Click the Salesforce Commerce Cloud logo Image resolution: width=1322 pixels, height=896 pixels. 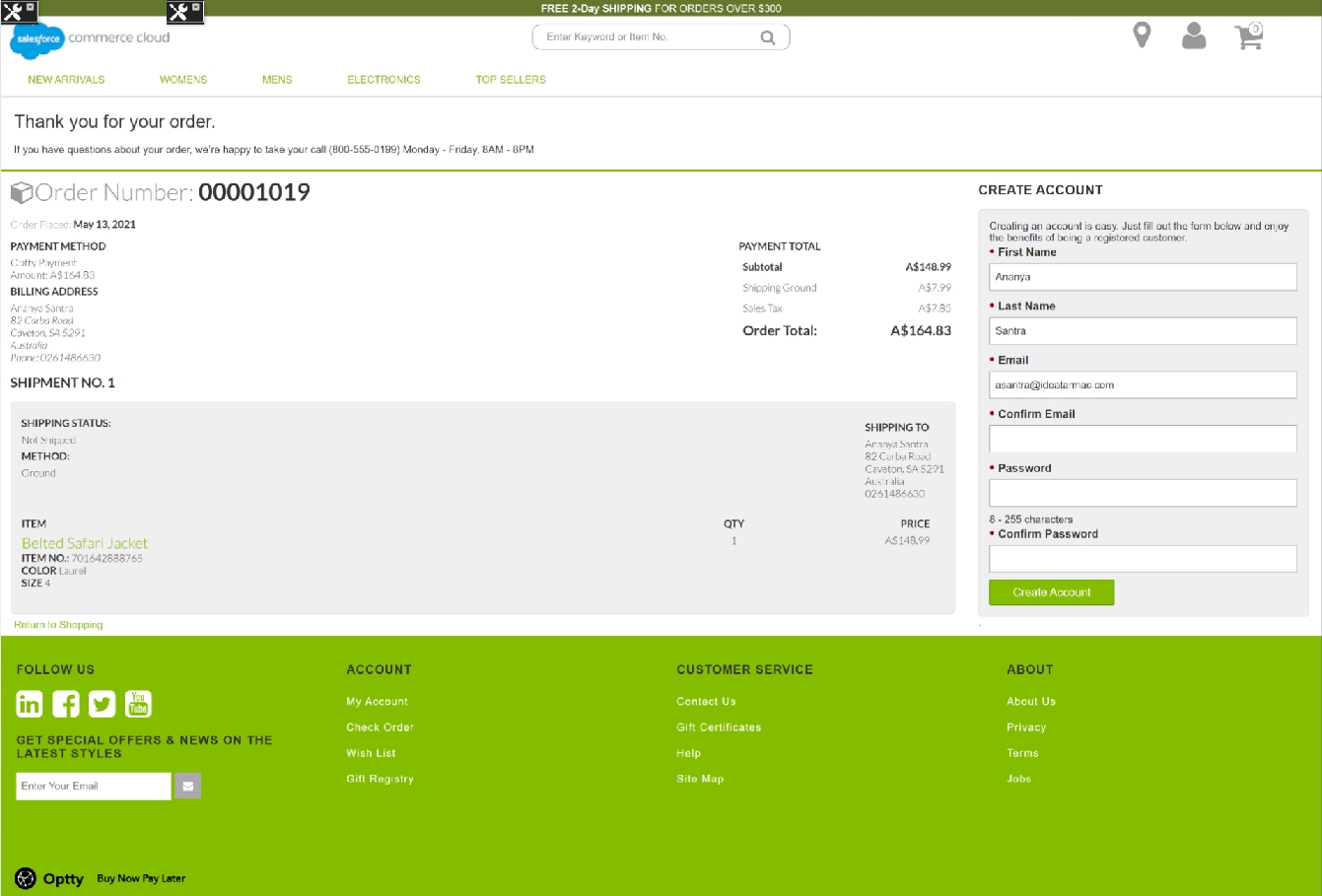coord(90,39)
